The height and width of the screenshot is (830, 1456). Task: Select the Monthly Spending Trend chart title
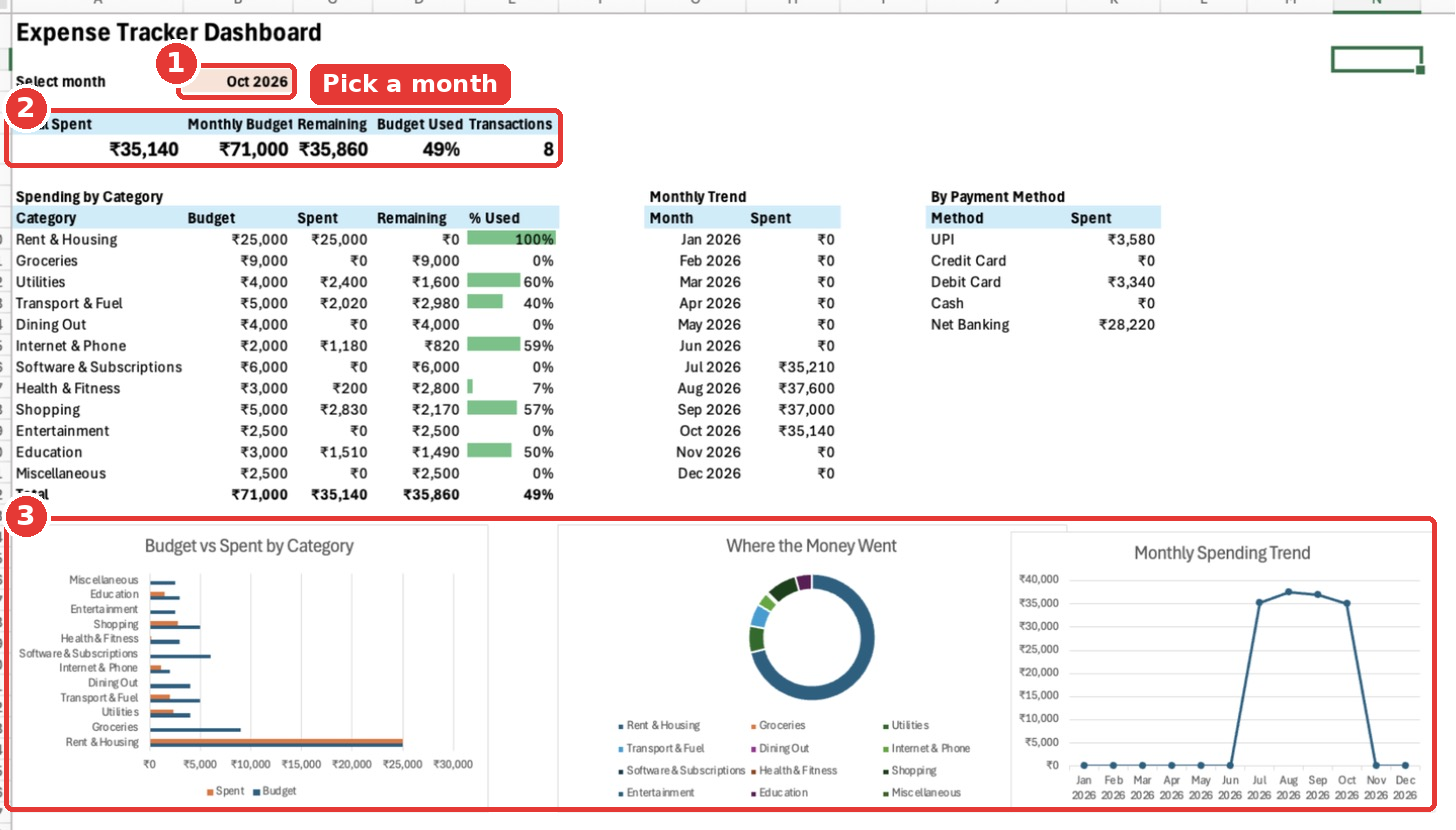1222,553
